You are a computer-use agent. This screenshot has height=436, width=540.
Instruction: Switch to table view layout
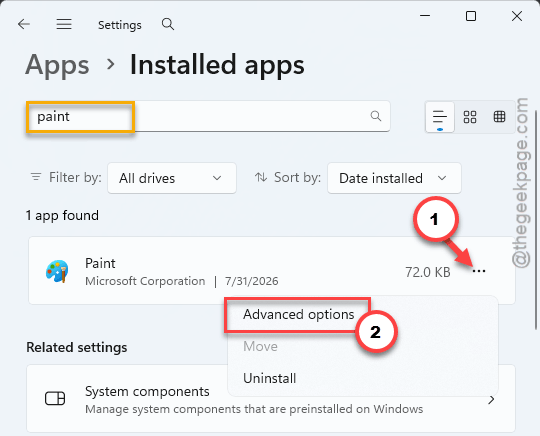(x=499, y=117)
